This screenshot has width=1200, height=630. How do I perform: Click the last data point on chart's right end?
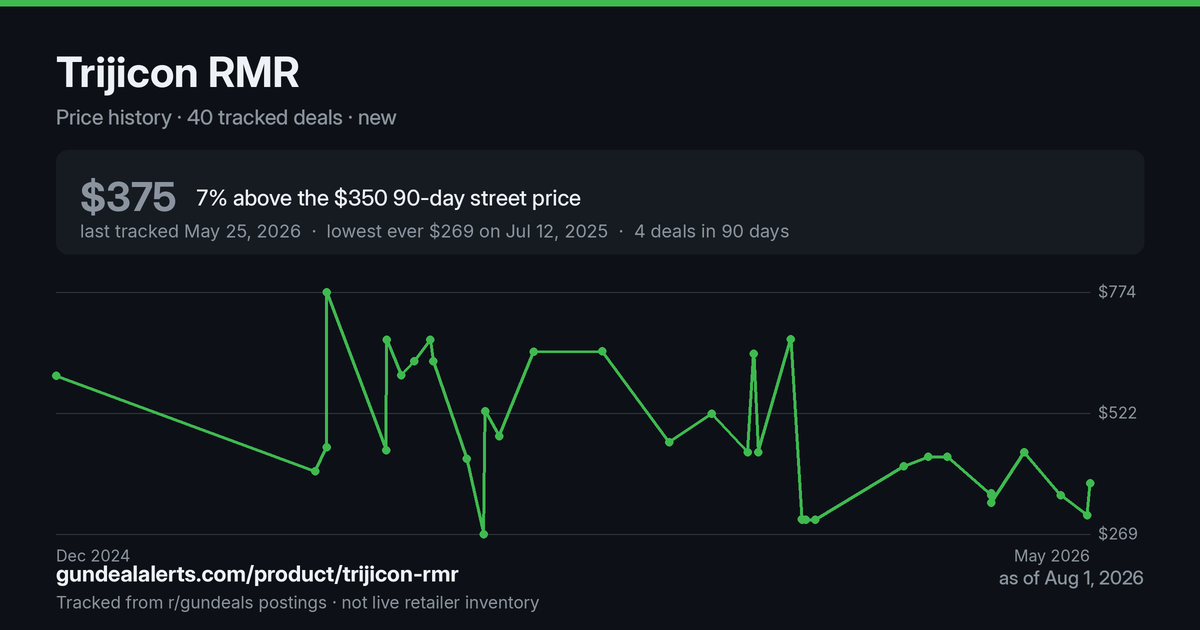1090,483
